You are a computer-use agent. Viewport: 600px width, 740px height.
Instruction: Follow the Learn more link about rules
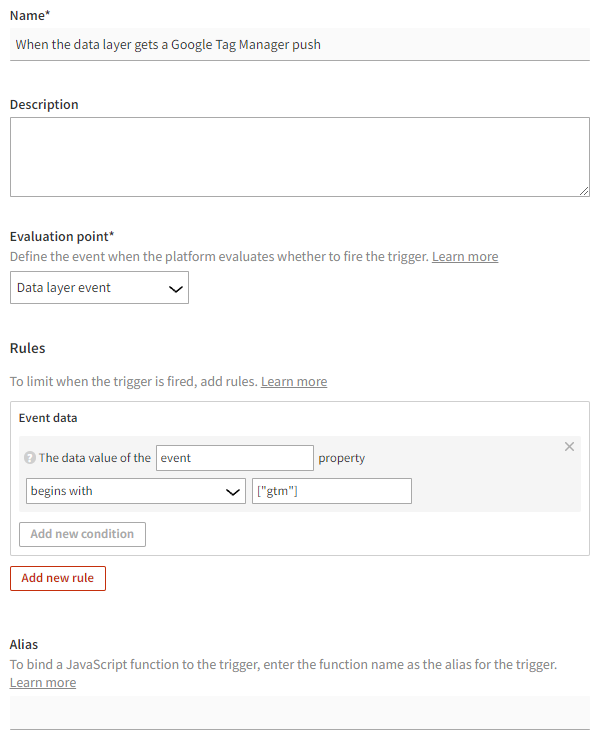[294, 381]
